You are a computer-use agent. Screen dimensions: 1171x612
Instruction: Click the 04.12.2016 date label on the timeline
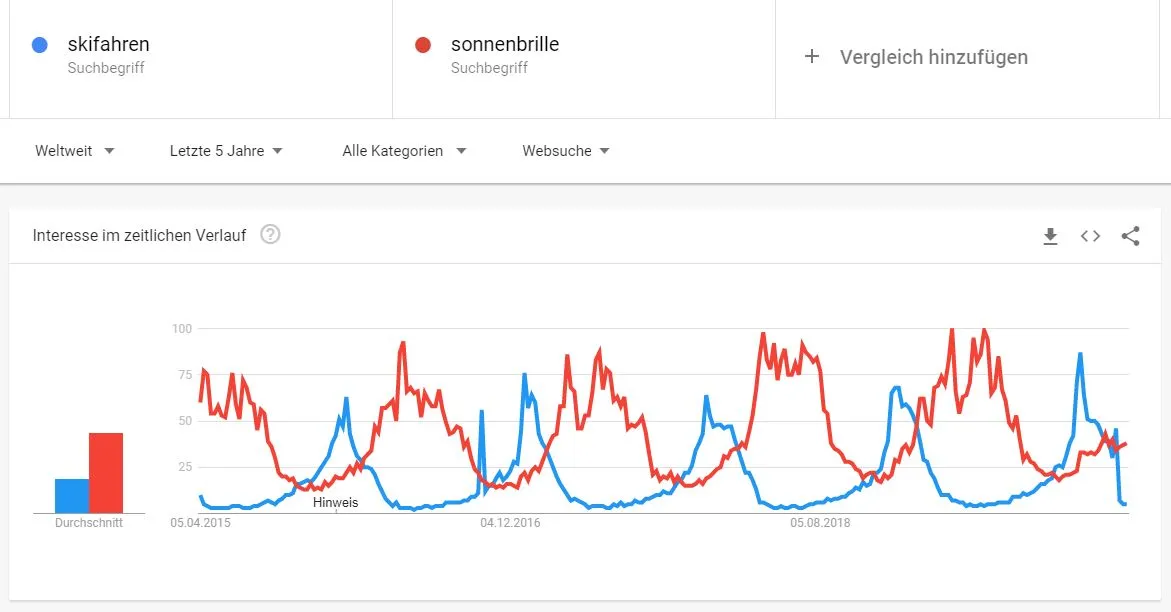508,522
